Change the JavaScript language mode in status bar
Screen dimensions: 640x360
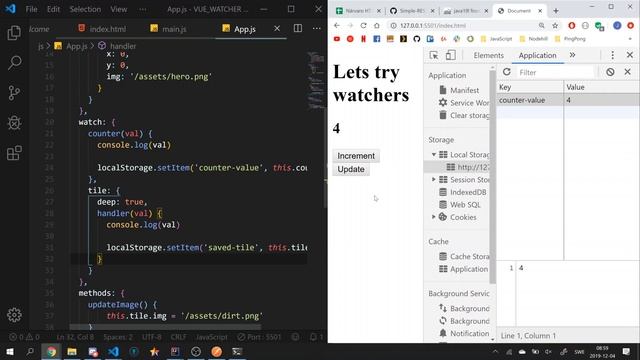coord(211,337)
